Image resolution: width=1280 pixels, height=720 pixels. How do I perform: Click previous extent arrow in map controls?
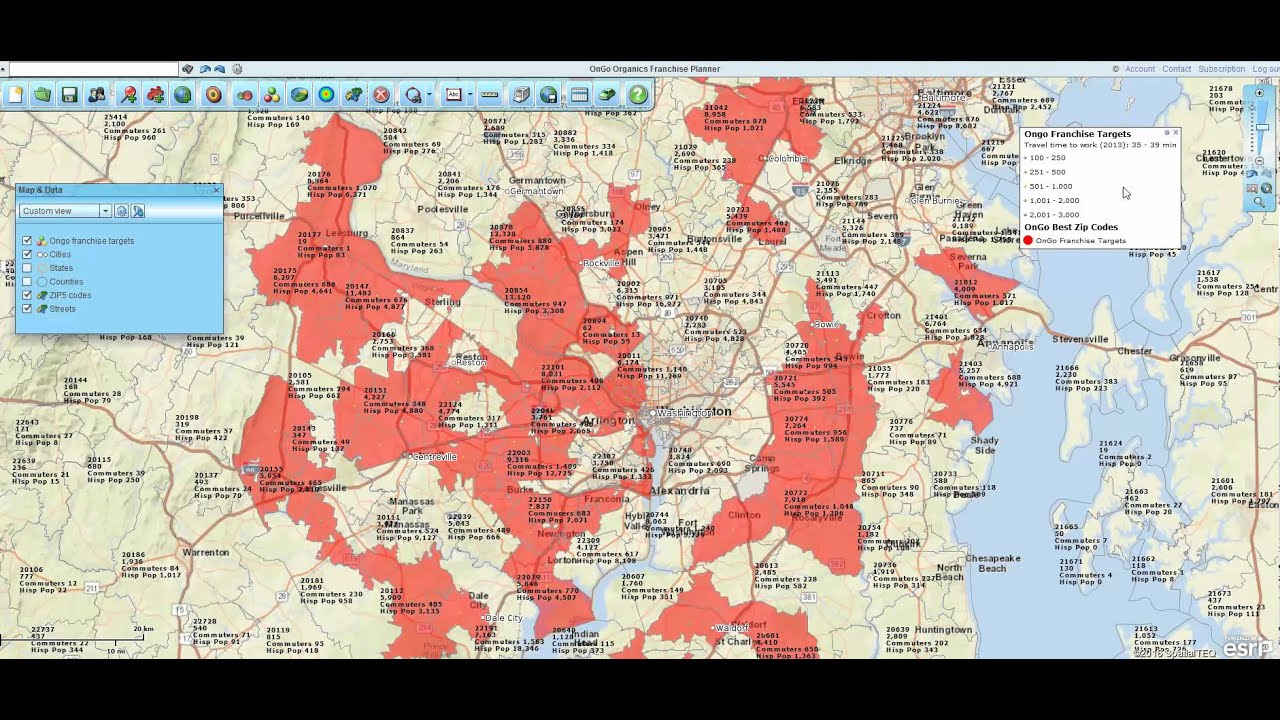pos(1253,173)
